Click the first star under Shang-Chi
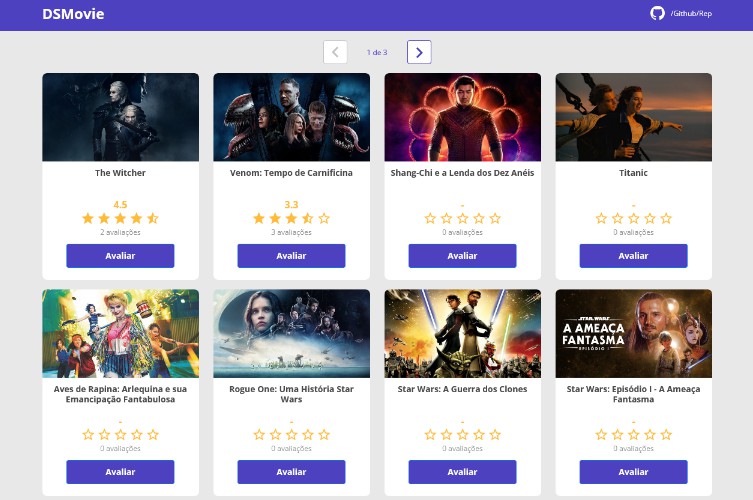Image resolution: width=753 pixels, height=500 pixels. 430,218
